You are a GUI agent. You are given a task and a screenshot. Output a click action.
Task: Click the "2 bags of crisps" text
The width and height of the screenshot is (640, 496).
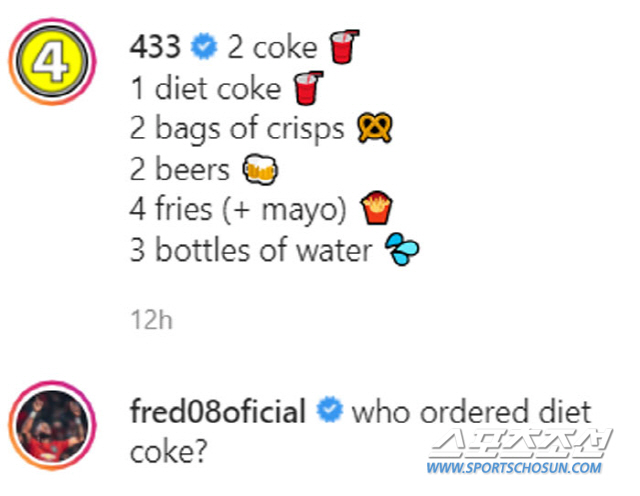[237, 129]
